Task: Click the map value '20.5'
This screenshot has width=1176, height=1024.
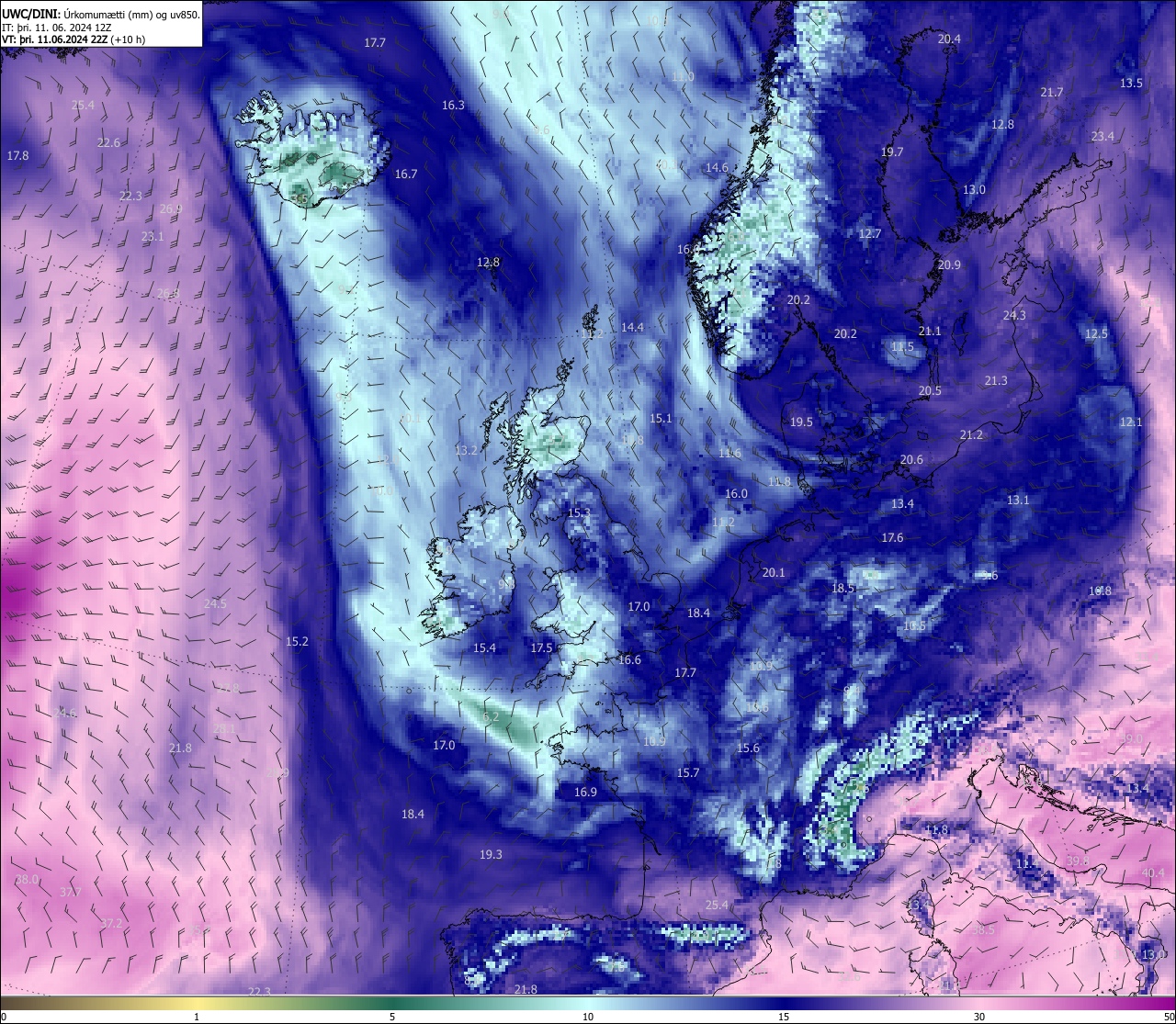Action: coord(930,391)
